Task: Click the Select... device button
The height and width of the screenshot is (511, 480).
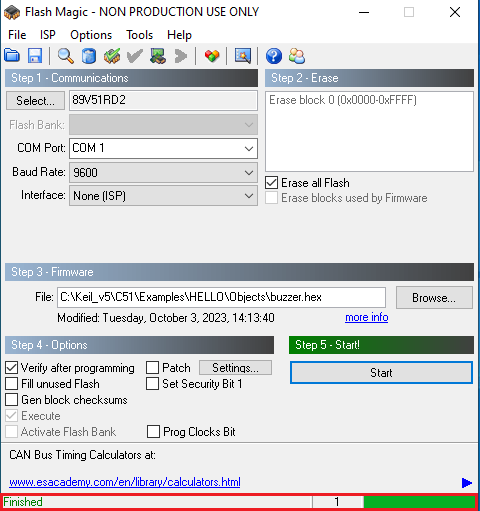Action: click(35, 100)
